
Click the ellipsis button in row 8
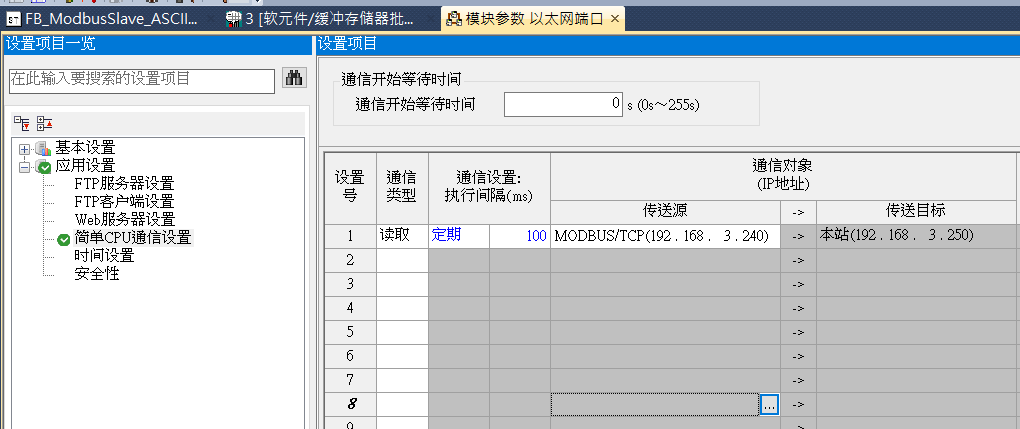pyautogui.click(x=769, y=404)
